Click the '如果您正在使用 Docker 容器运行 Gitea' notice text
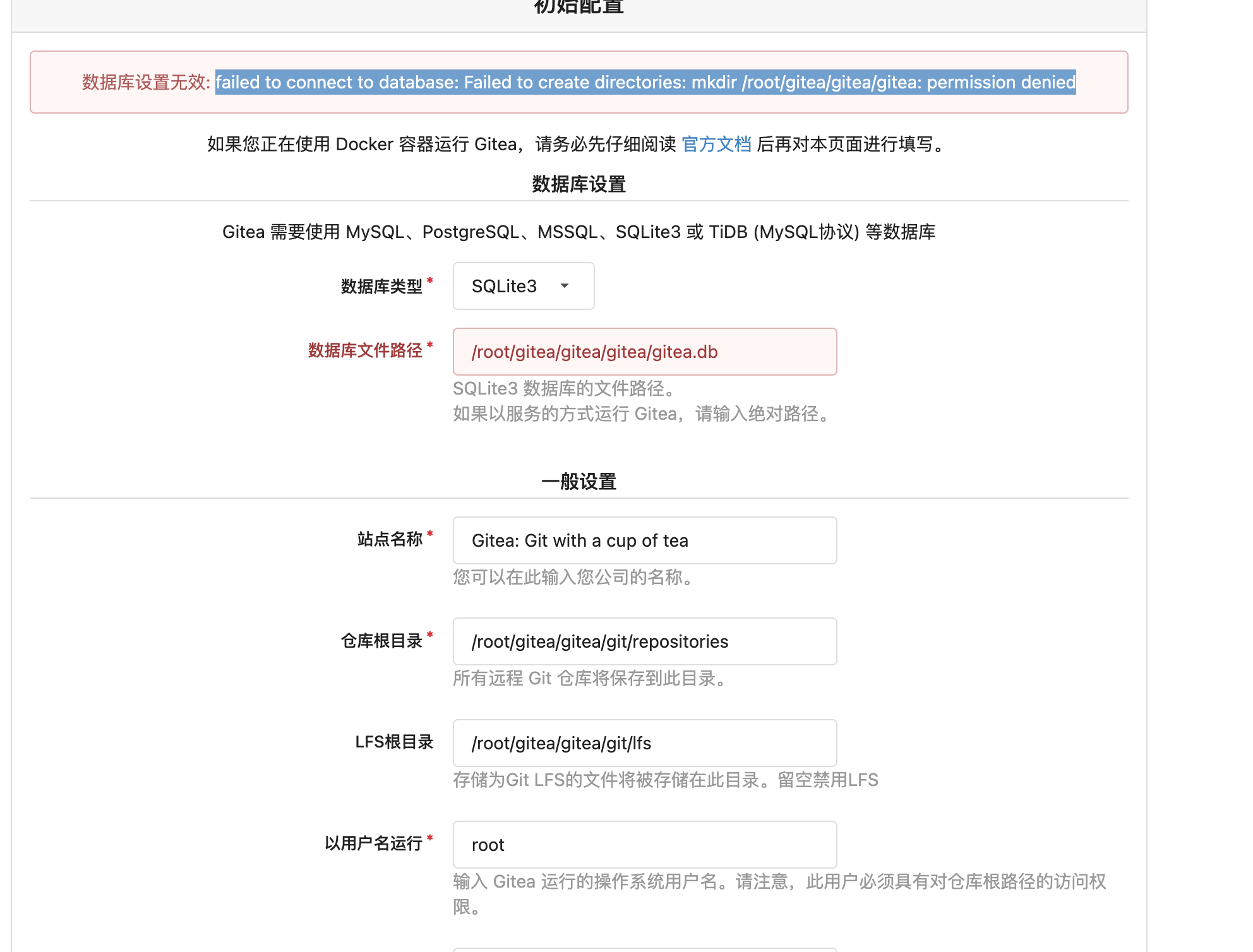The image size is (1253, 952). (579, 145)
